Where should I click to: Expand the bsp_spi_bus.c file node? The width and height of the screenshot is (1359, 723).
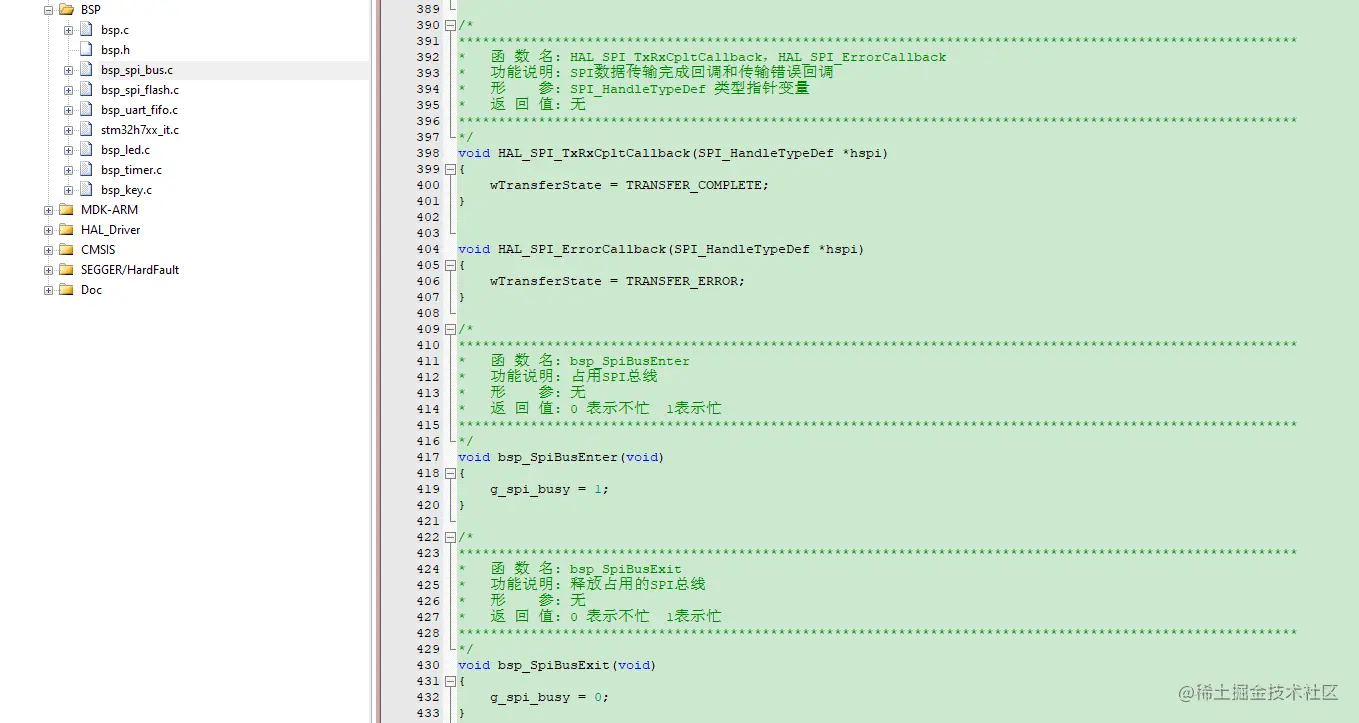click(x=69, y=70)
